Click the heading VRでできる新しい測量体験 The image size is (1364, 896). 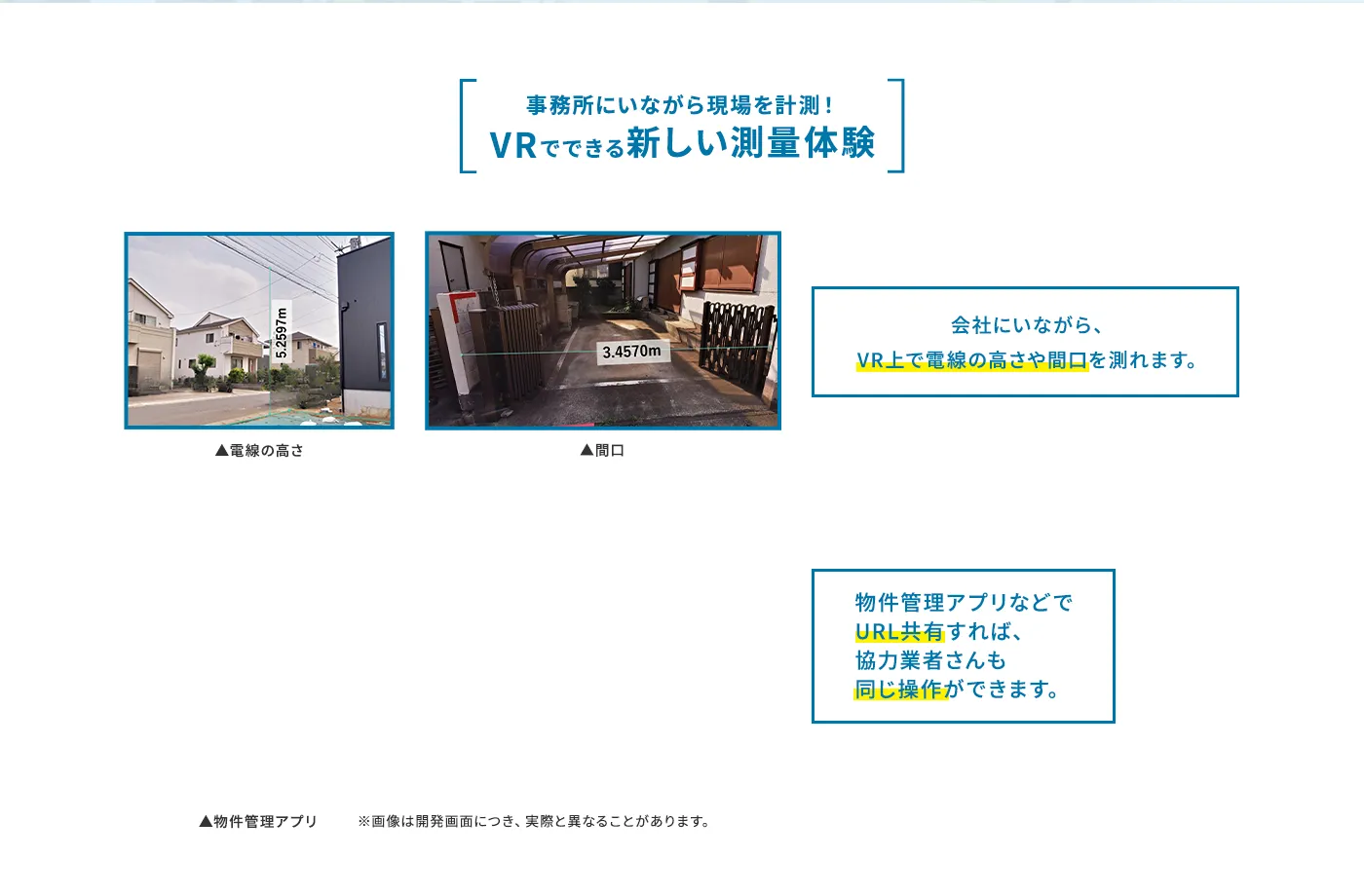pos(682,144)
